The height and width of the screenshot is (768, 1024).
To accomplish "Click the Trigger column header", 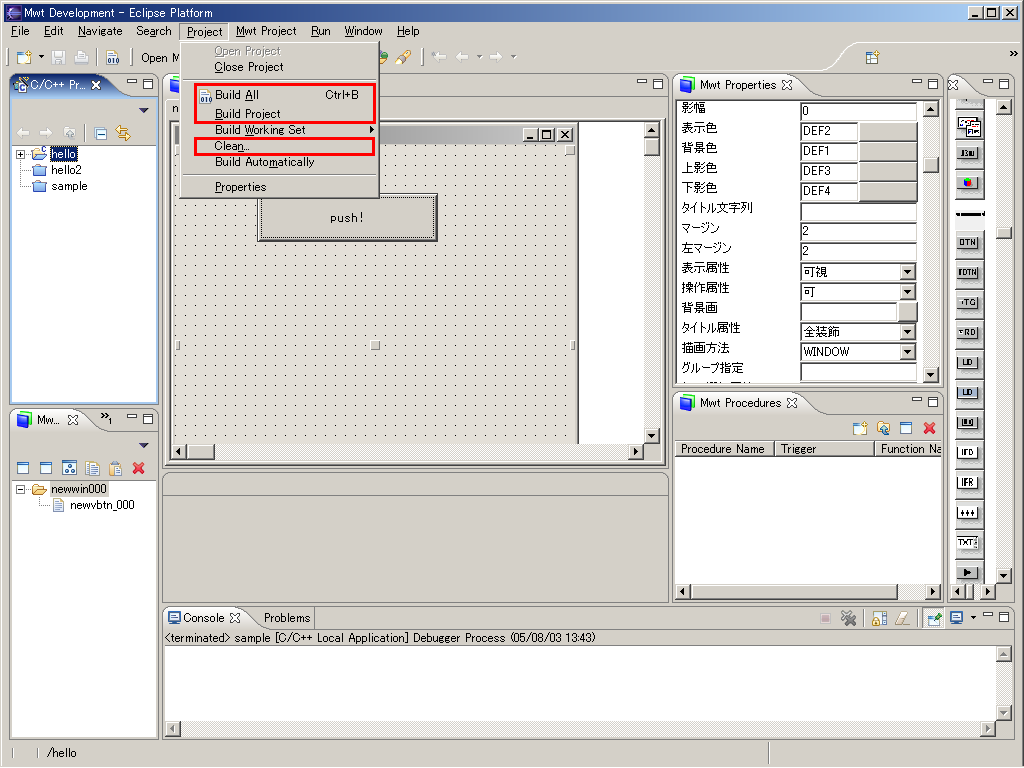I will coord(825,449).
